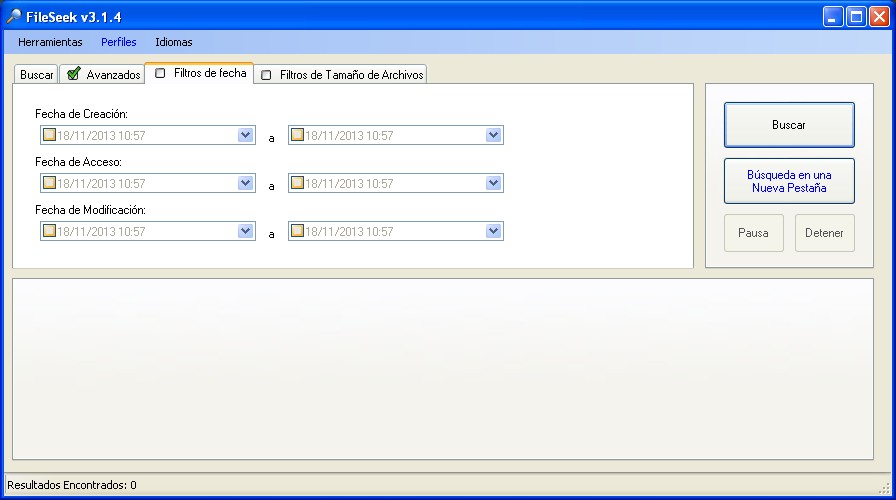Click the empty search results list area
This screenshot has width=896, height=500.
443,369
